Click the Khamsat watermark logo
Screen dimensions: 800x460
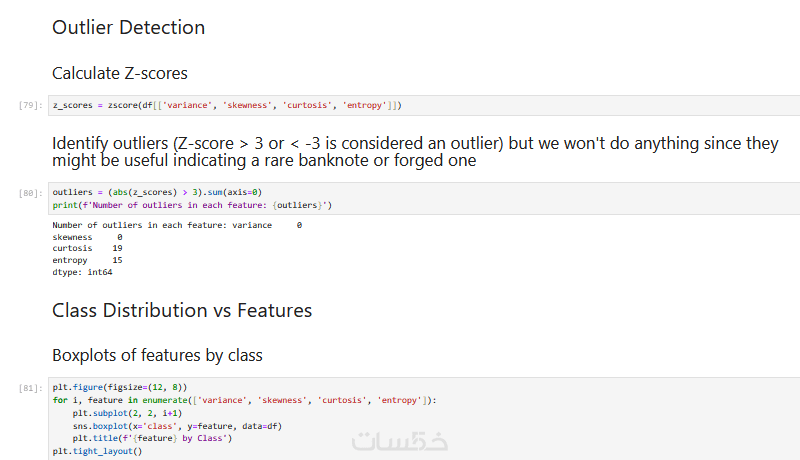tap(410, 439)
